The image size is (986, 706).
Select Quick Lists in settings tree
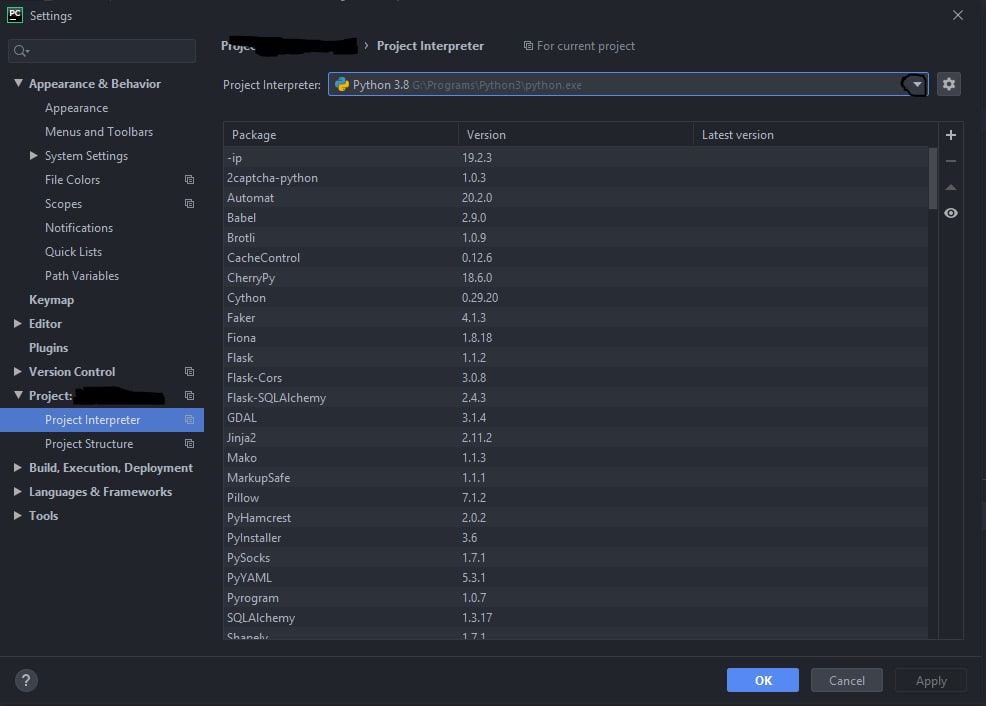[73, 251]
